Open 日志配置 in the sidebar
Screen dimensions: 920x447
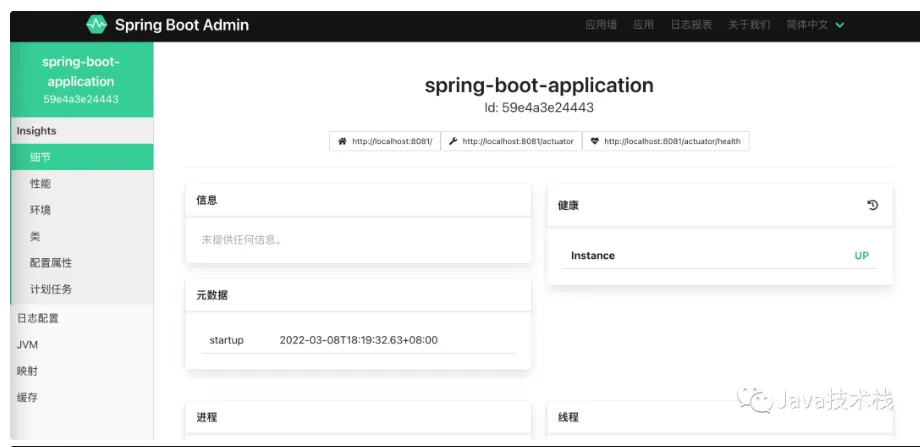tap(82, 319)
